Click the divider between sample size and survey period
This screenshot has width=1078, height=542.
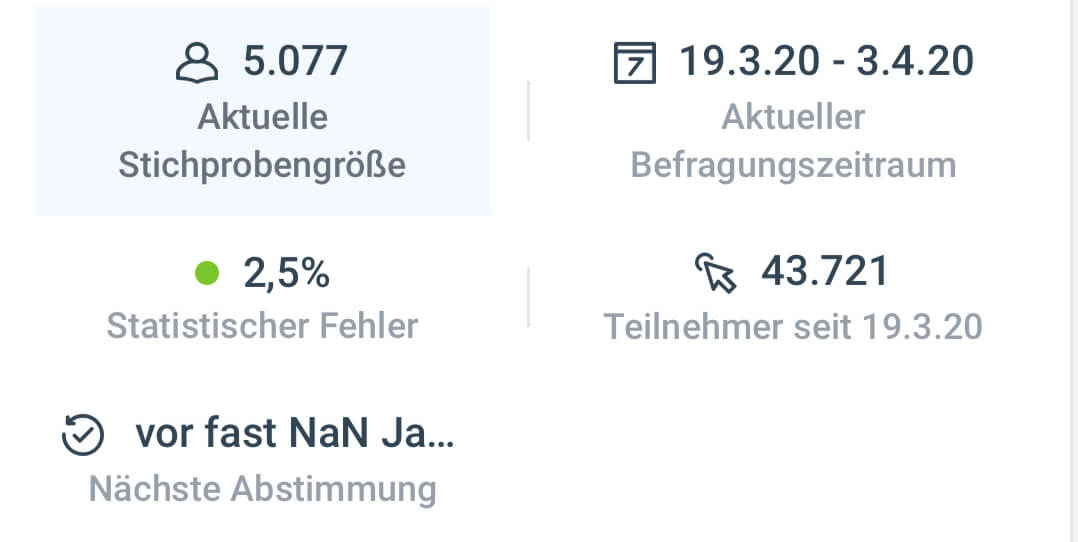point(528,110)
